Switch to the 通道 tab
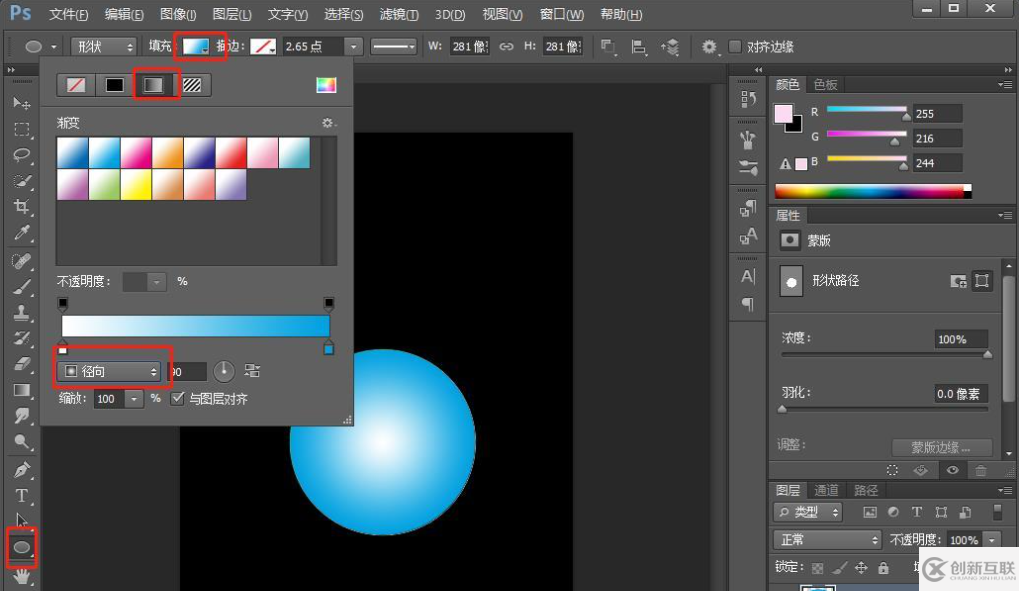1019x591 pixels. pyautogui.click(x=826, y=490)
